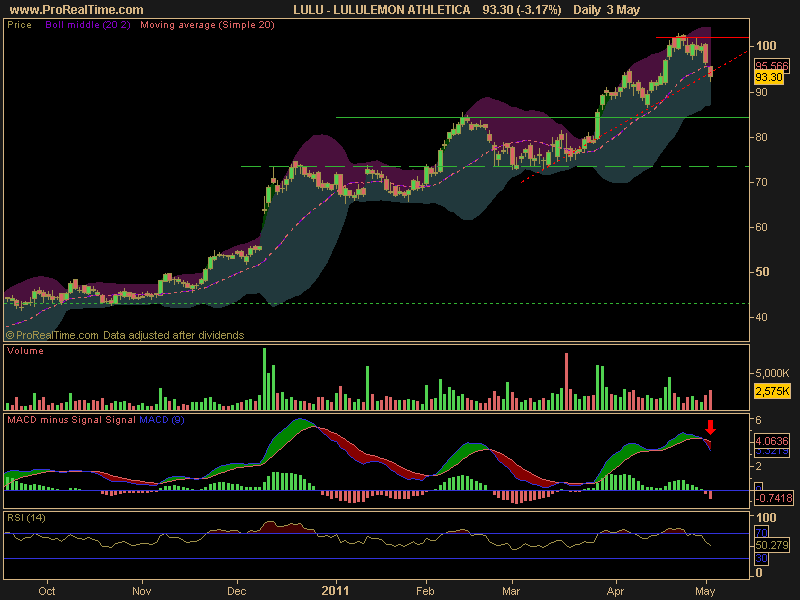Click the 80 label on the price axis
This screenshot has height=600, width=800.
[x=762, y=137]
